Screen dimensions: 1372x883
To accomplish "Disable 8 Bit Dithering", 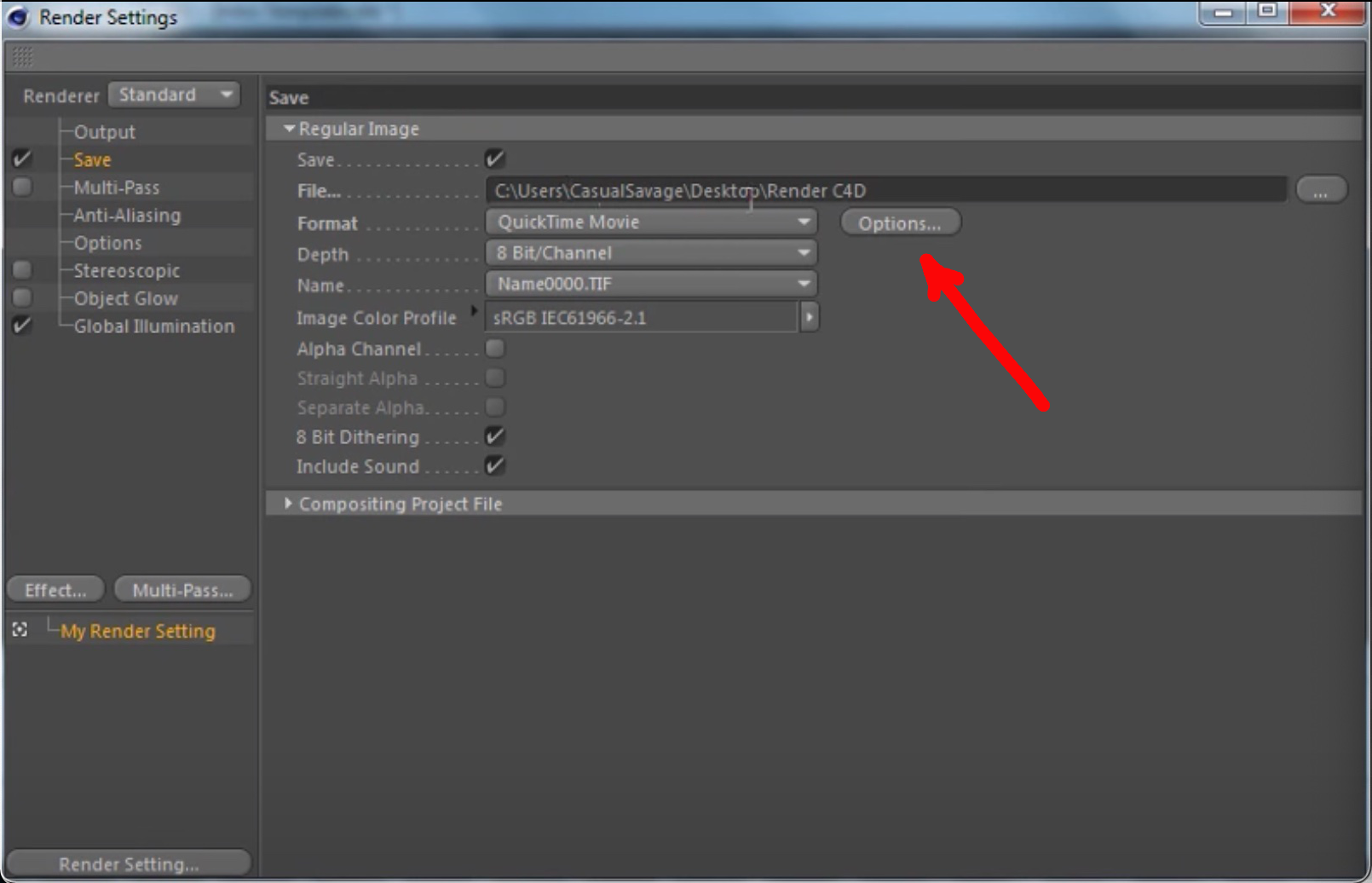I will [x=495, y=436].
